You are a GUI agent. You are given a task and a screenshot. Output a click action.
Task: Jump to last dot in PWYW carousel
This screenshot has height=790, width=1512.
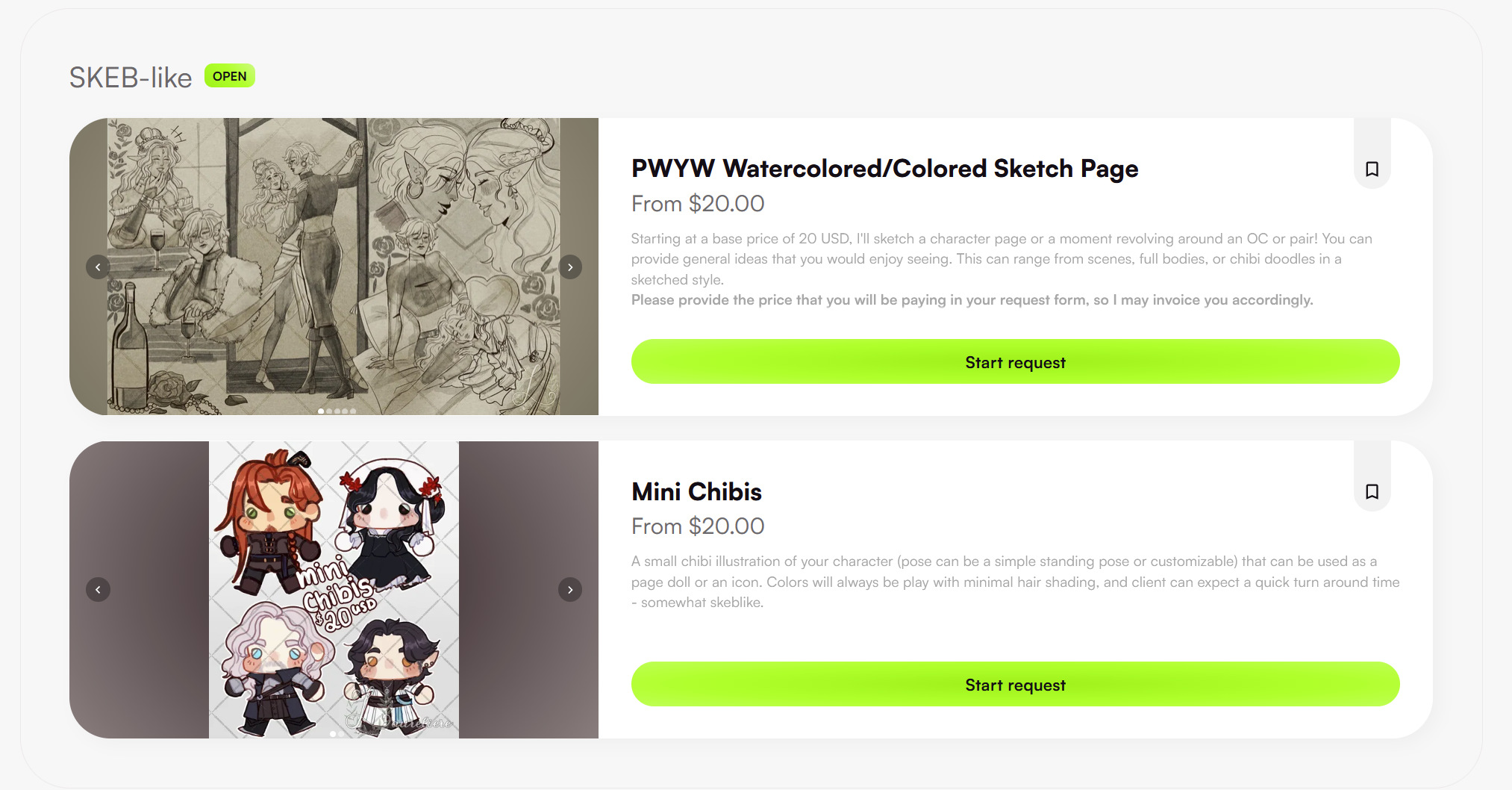tap(353, 411)
